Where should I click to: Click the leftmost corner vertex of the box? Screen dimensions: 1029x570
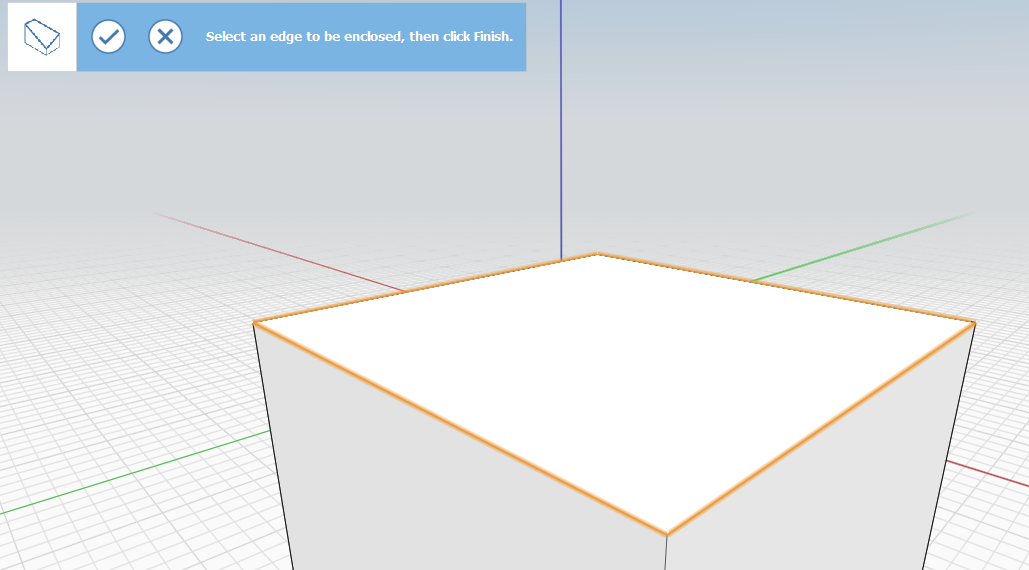click(254, 322)
